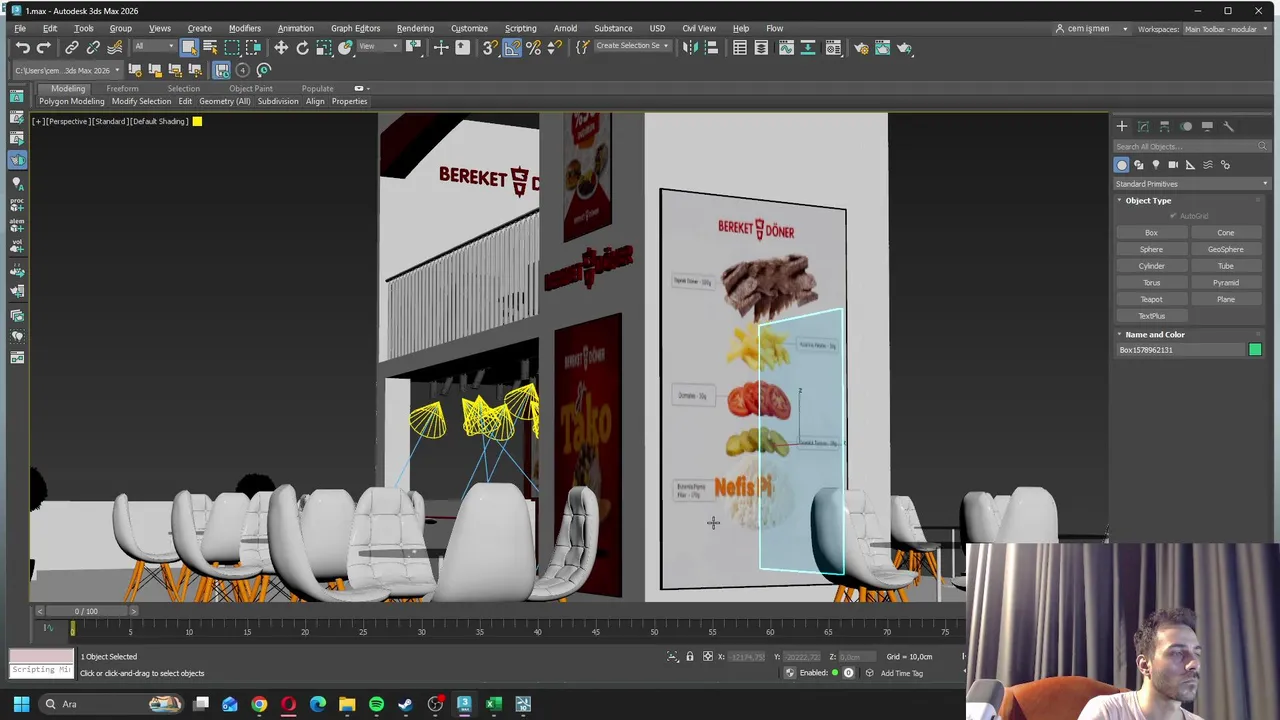Open Select by Name dialog icon
This screenshot has width=1280, height=720.
click(210, 48)
